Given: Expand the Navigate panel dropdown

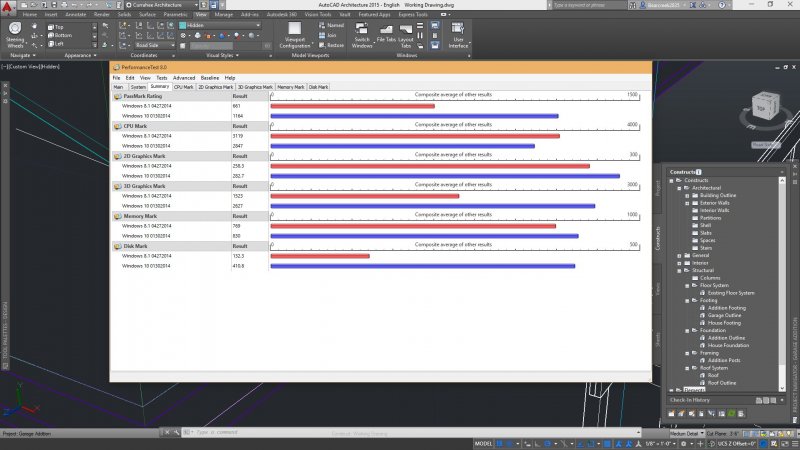Looking at the screenshot, I should [23, 55].
